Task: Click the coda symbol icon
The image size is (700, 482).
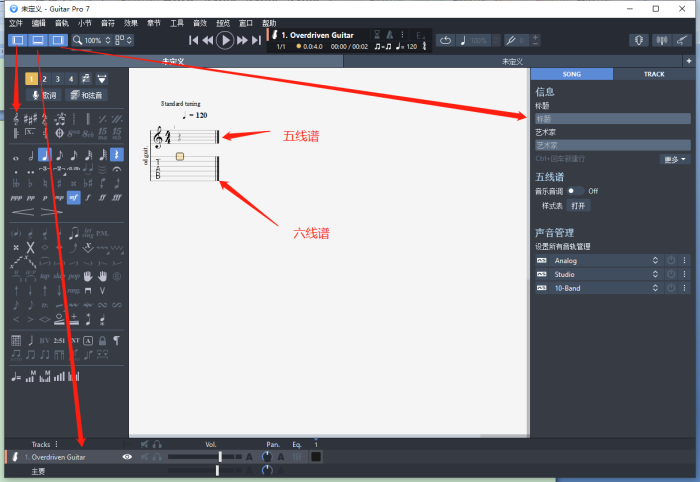Action: [59, 133]
